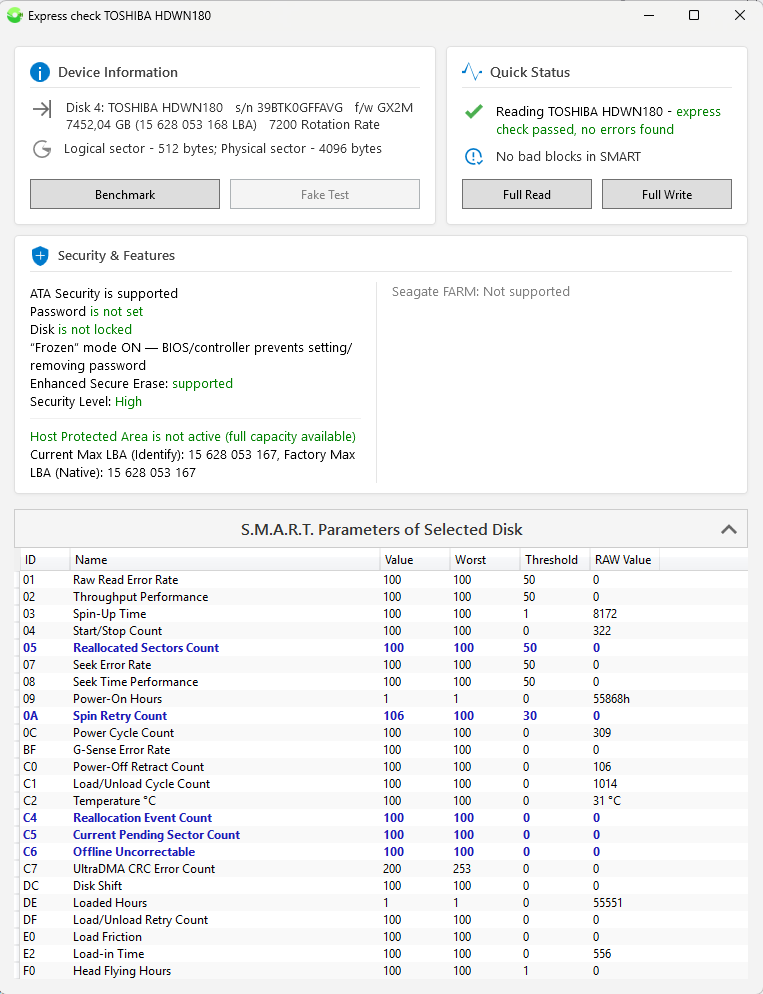Viewport: 763px width, 994px height.
Task: Click the rotation icon next to logical sector details
Action: coord(41,147)
